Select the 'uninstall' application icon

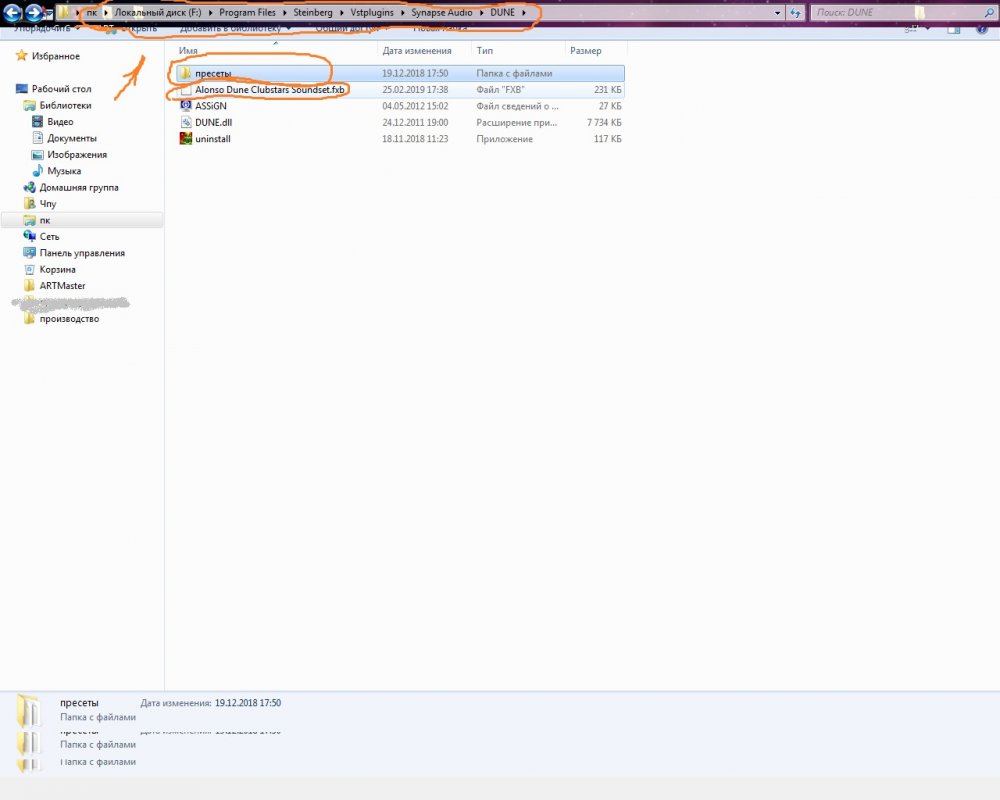click(x=186, y=138)
